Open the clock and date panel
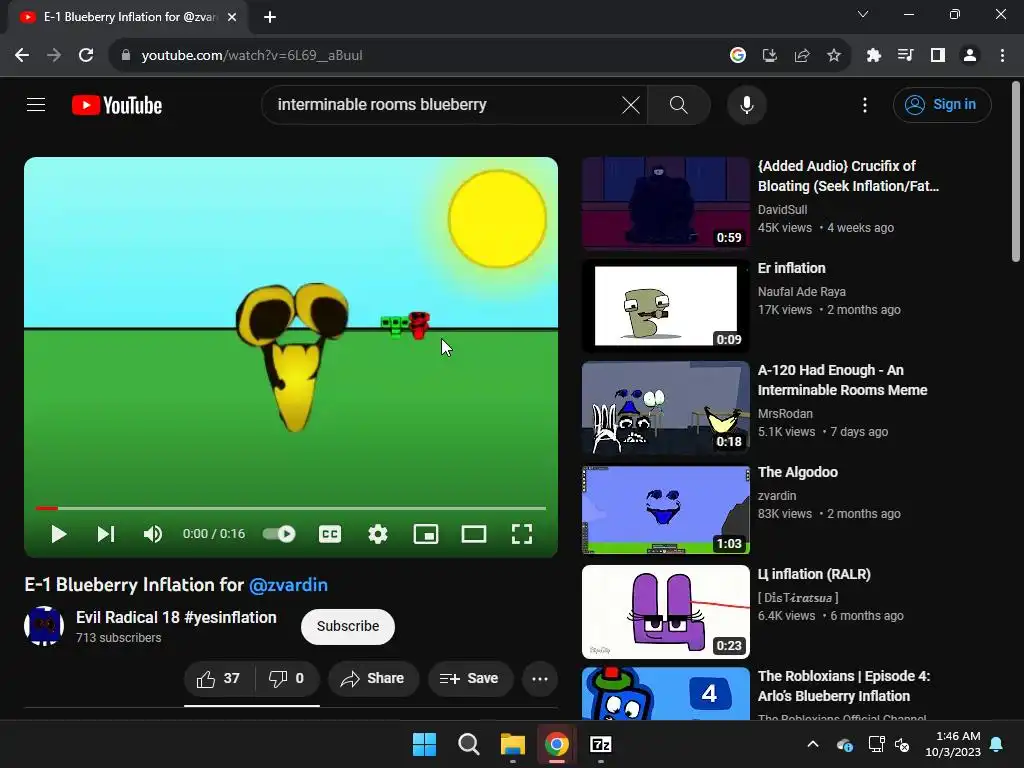The height and width of the screenshot is (768, 1024). pyautogui.click(x=953, y=744)
